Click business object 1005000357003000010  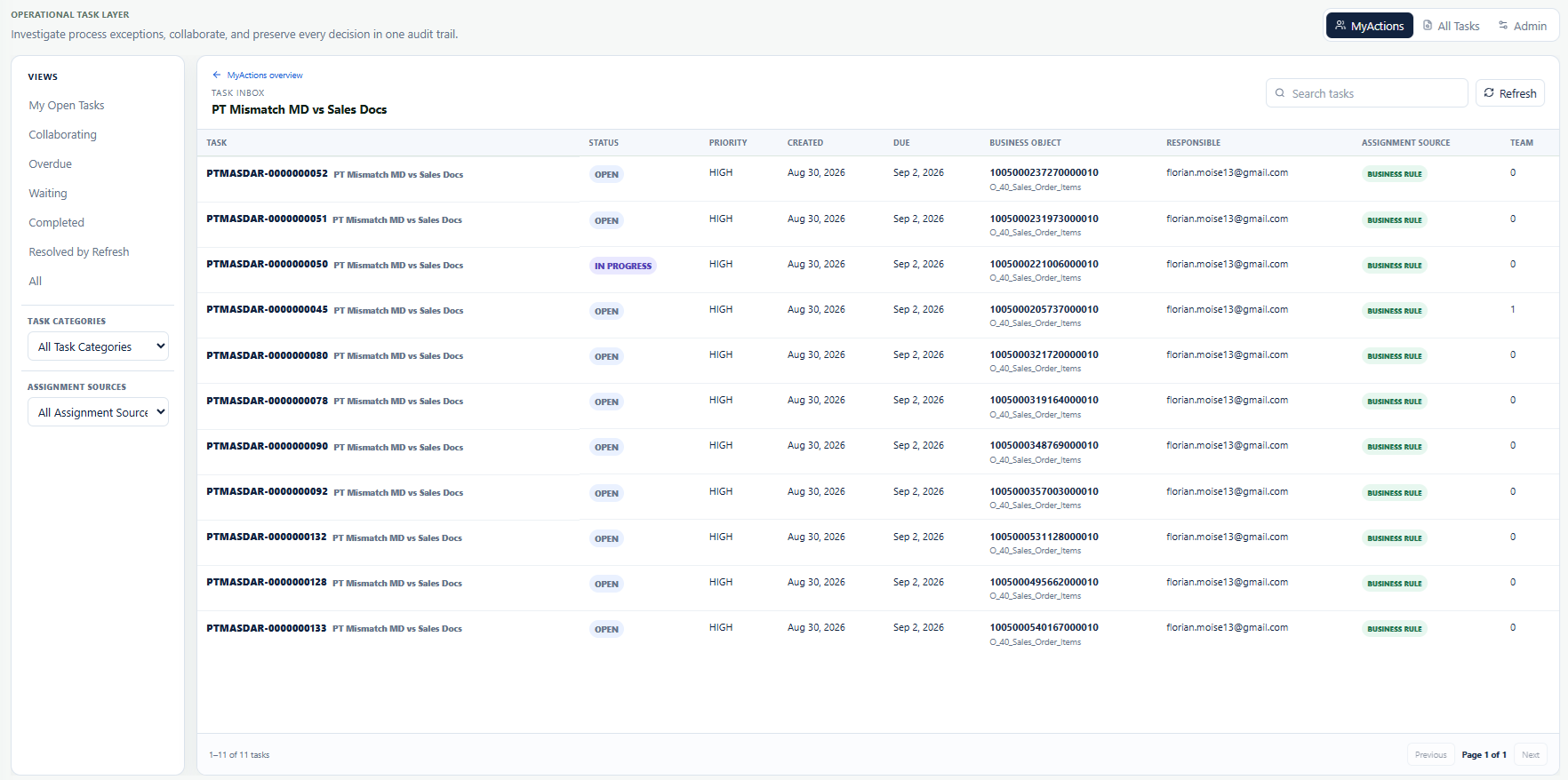1044,491
